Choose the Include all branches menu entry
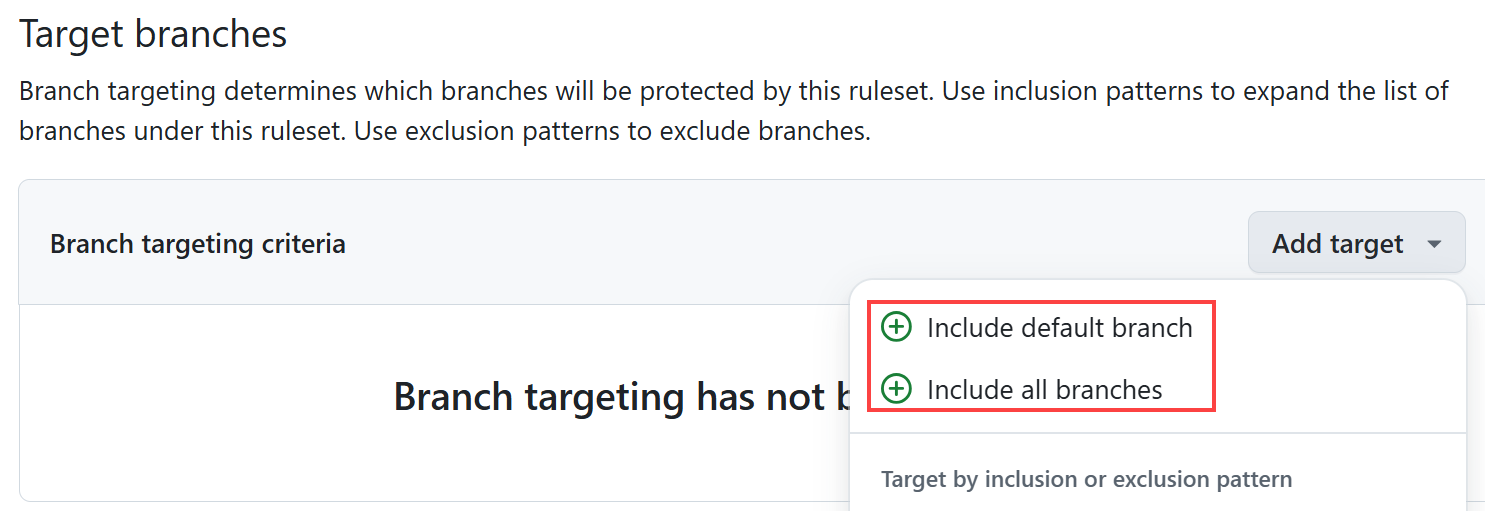This screenshot has width=1485, height=511. click(x=1044, y=390)
